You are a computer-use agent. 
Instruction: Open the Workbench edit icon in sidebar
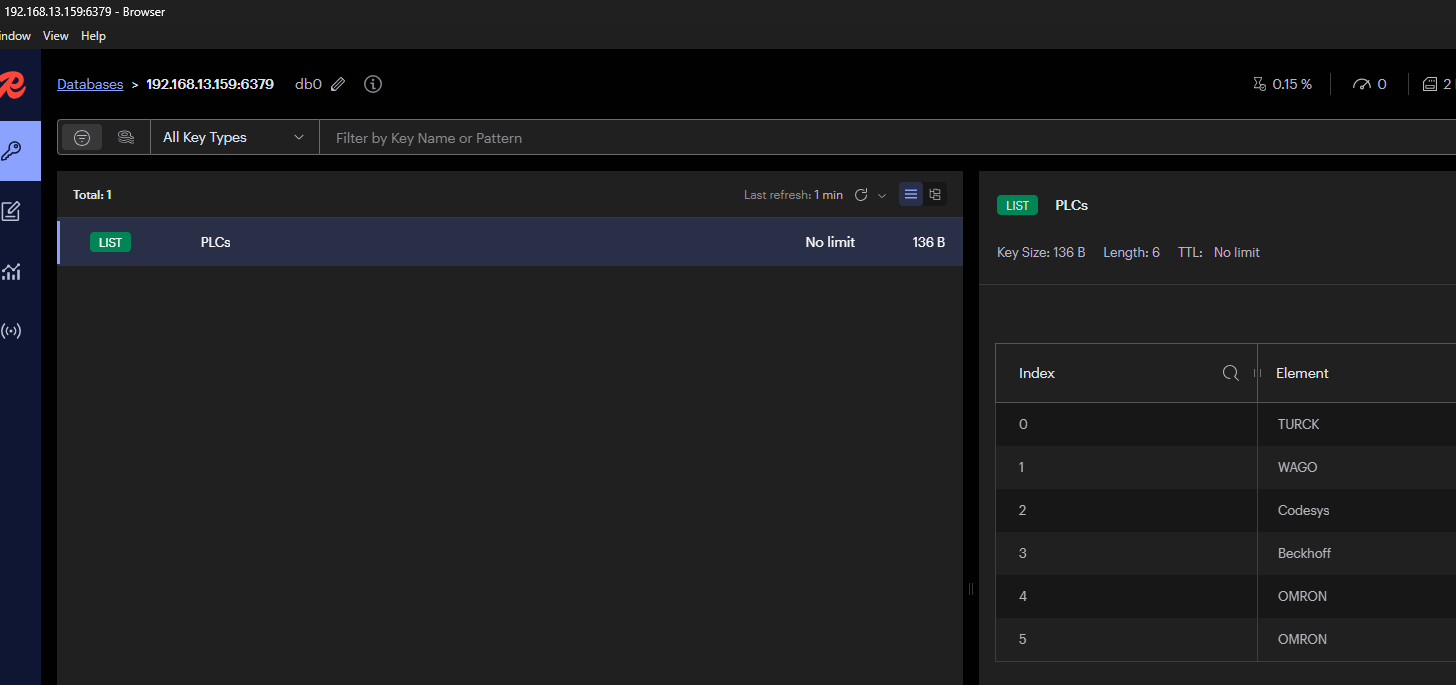pyautogui.click(x=11, y=211)
